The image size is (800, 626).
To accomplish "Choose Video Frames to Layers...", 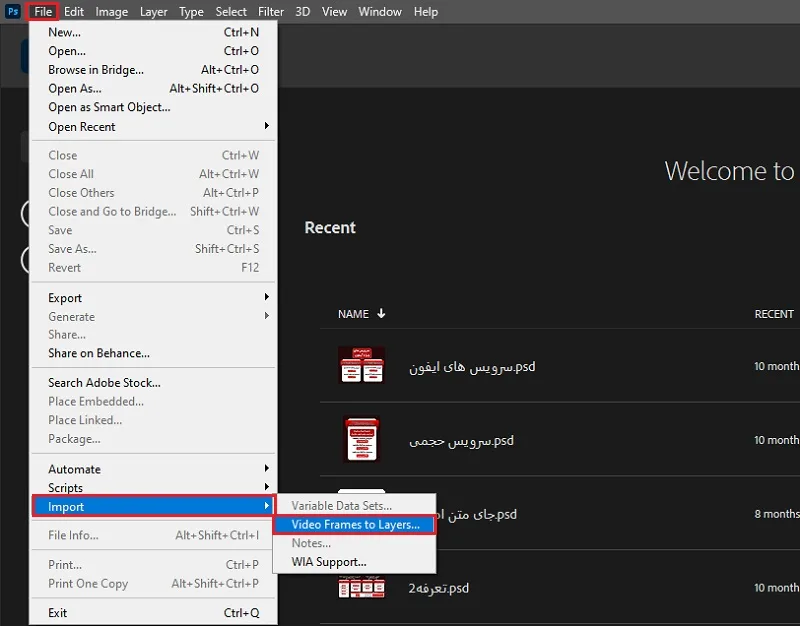I will pos(355,524).
